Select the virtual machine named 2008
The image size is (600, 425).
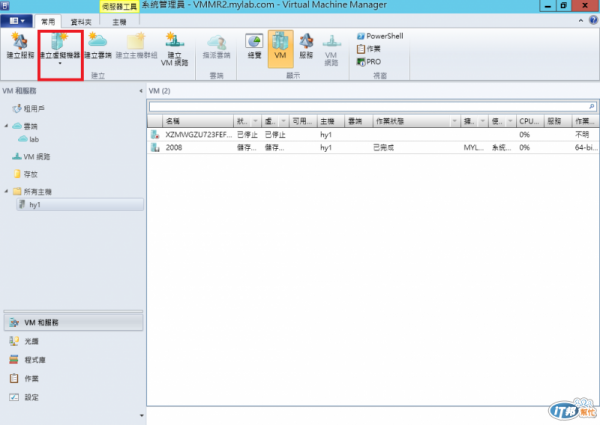click(x=174, y=147)
